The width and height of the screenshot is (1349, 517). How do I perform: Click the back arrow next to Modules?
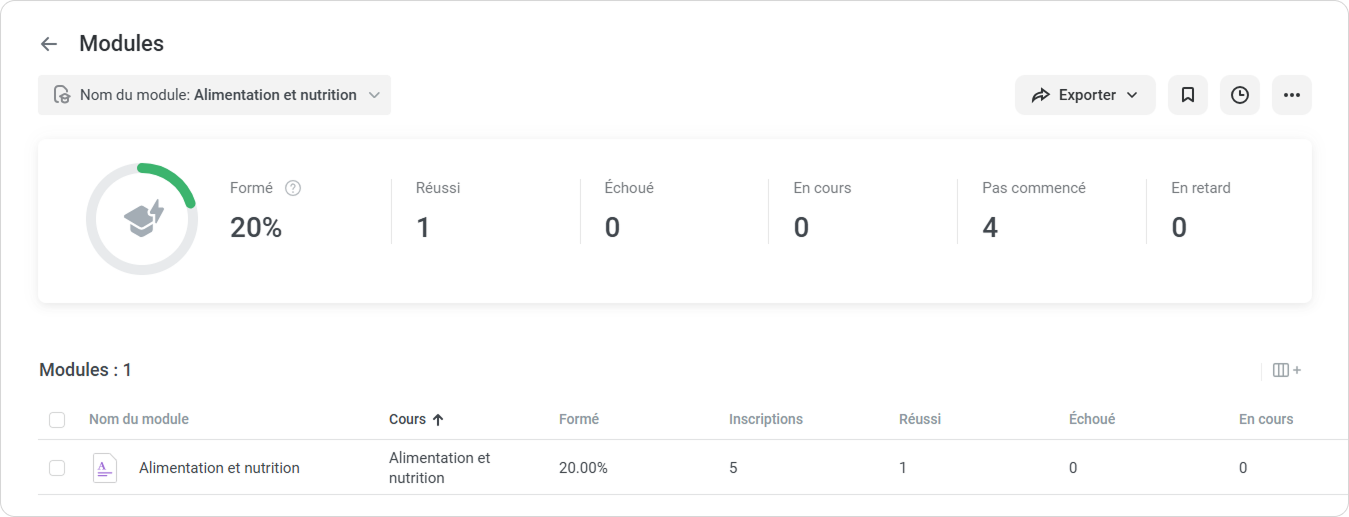[49, 44]
